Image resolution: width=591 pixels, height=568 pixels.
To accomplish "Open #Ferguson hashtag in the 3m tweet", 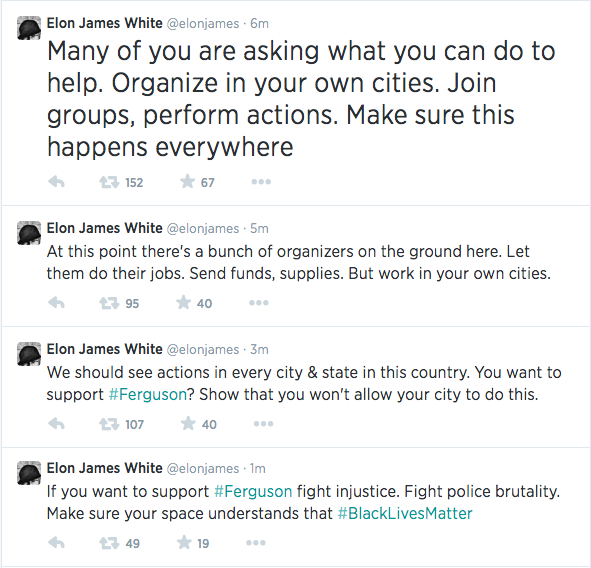I will (148, 395).
